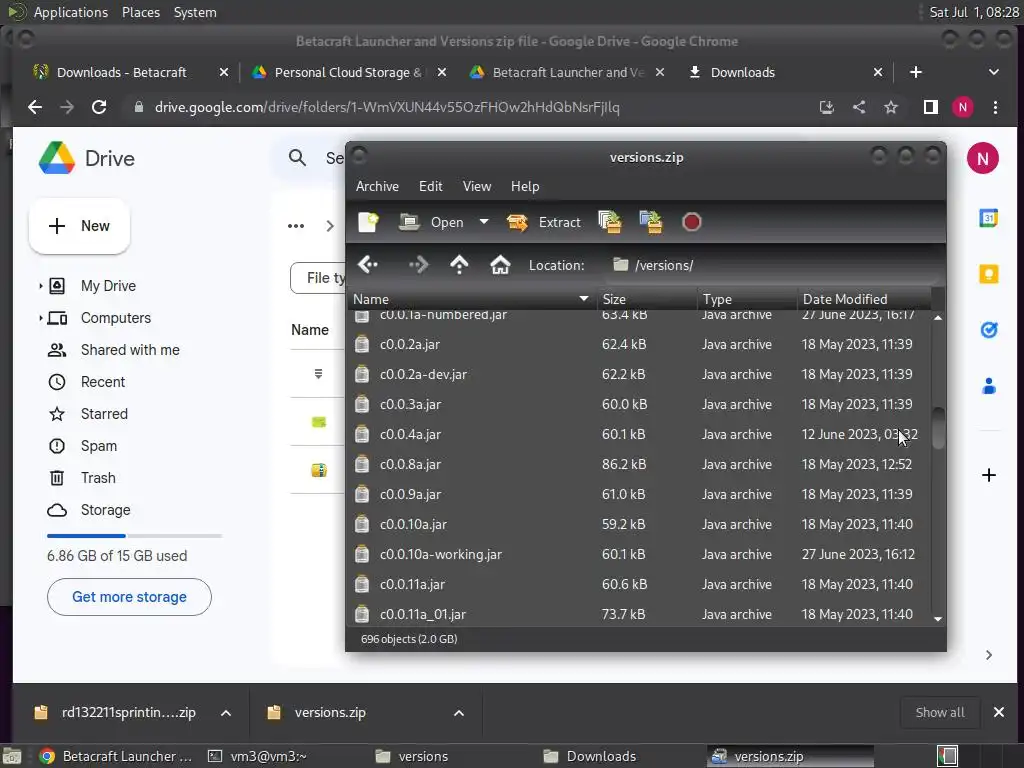Viewport: 1024px width, 768px height.
Task: Click the add files icon in archive toolbar
Action: tap(610, 222)
